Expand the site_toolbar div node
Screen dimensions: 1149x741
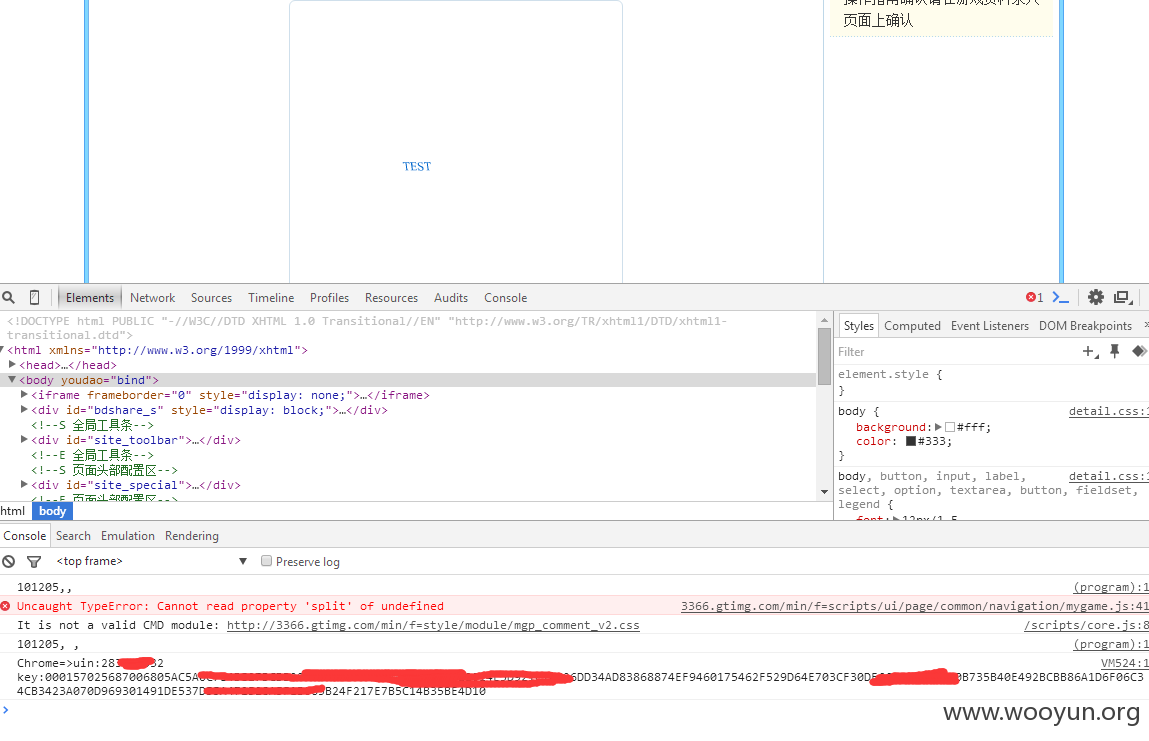tap(24, 440)
